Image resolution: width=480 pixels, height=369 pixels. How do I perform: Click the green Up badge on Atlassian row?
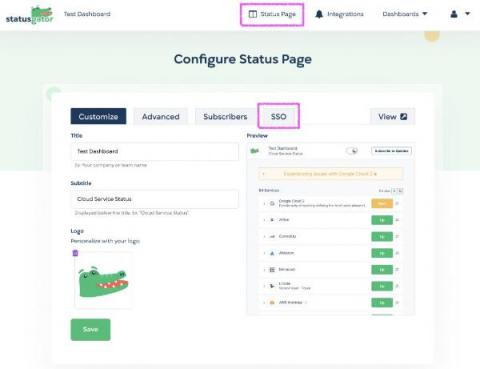(x=382, y=253)
